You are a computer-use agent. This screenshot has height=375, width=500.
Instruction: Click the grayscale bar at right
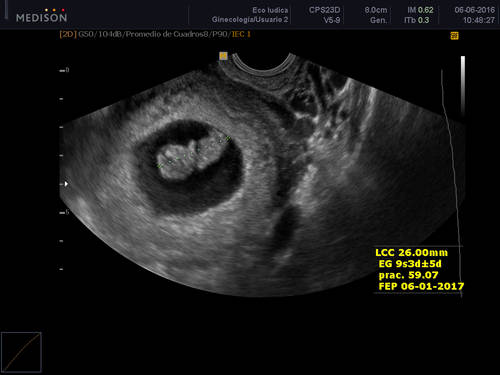(x=463, y=85)
